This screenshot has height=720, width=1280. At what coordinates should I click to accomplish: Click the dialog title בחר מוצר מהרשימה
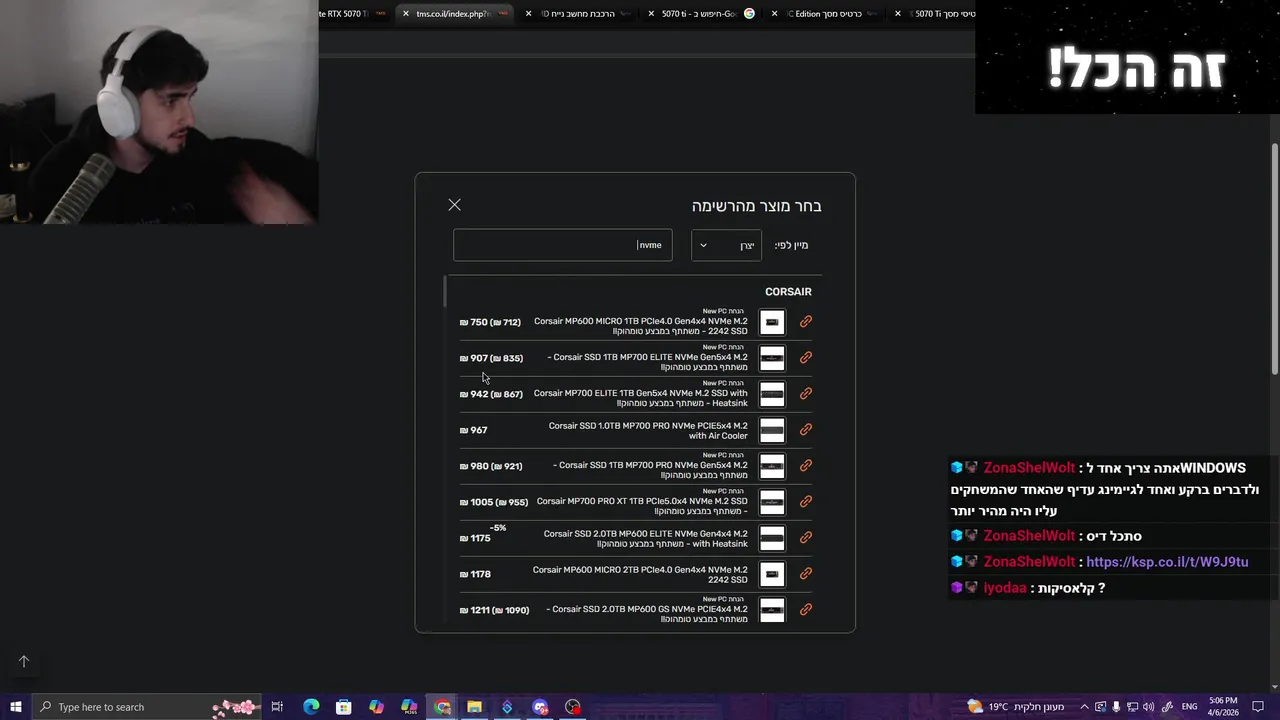[756, 206]
